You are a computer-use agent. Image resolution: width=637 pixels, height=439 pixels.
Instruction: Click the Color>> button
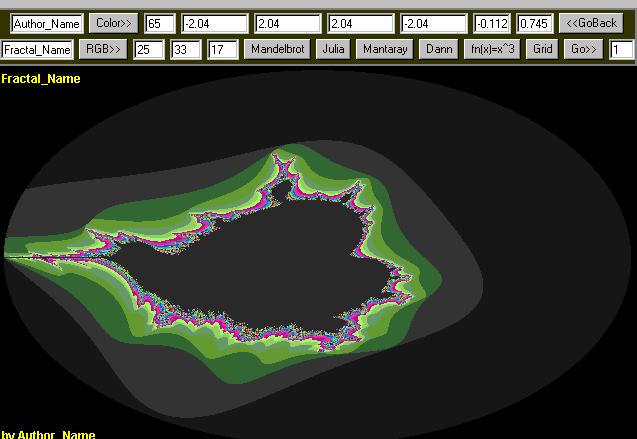click(x=113, y=23)
